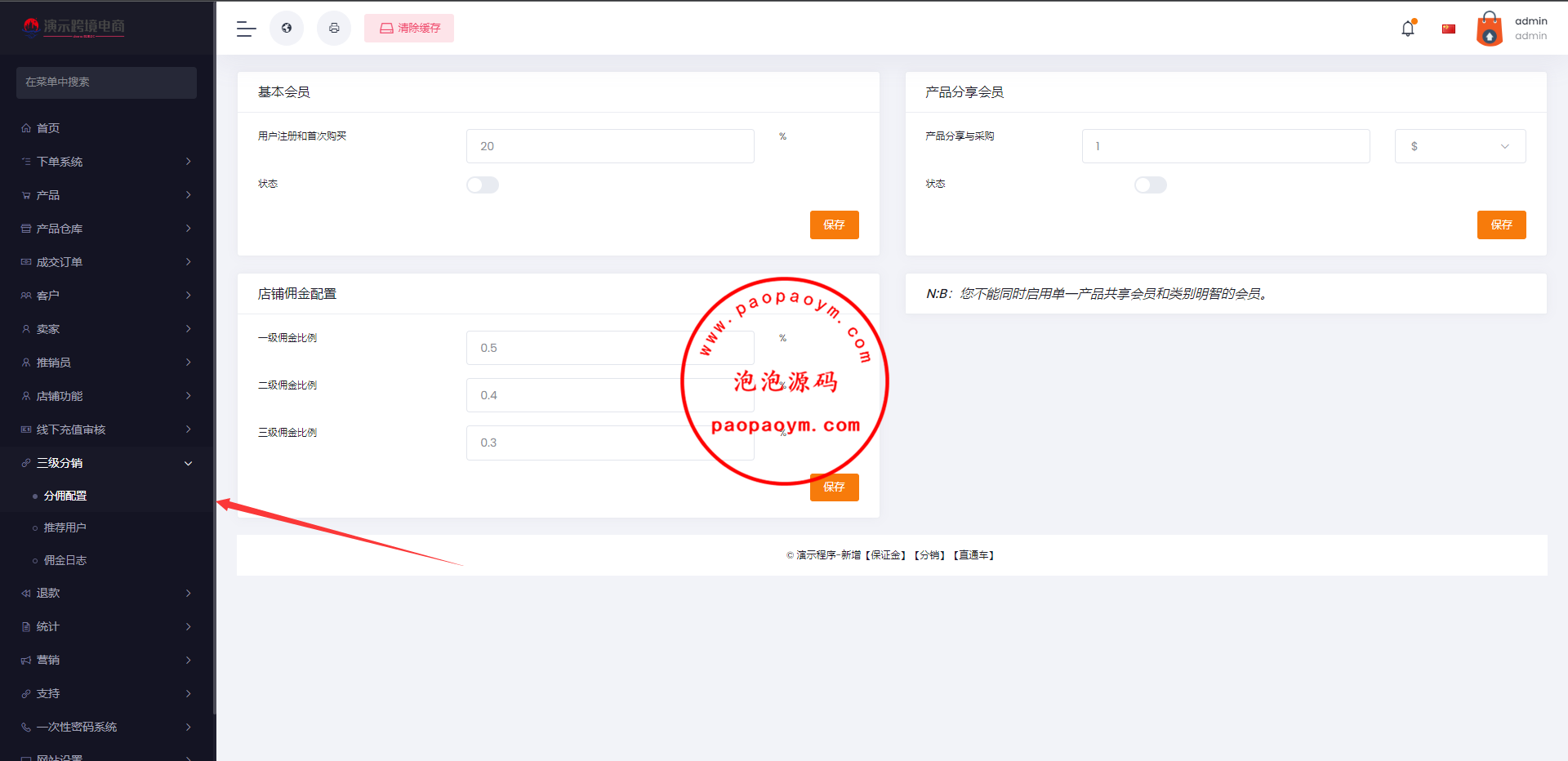Click the China flag language icon
Viewport: 1568px width, 761px height.
pos(1449,29)
